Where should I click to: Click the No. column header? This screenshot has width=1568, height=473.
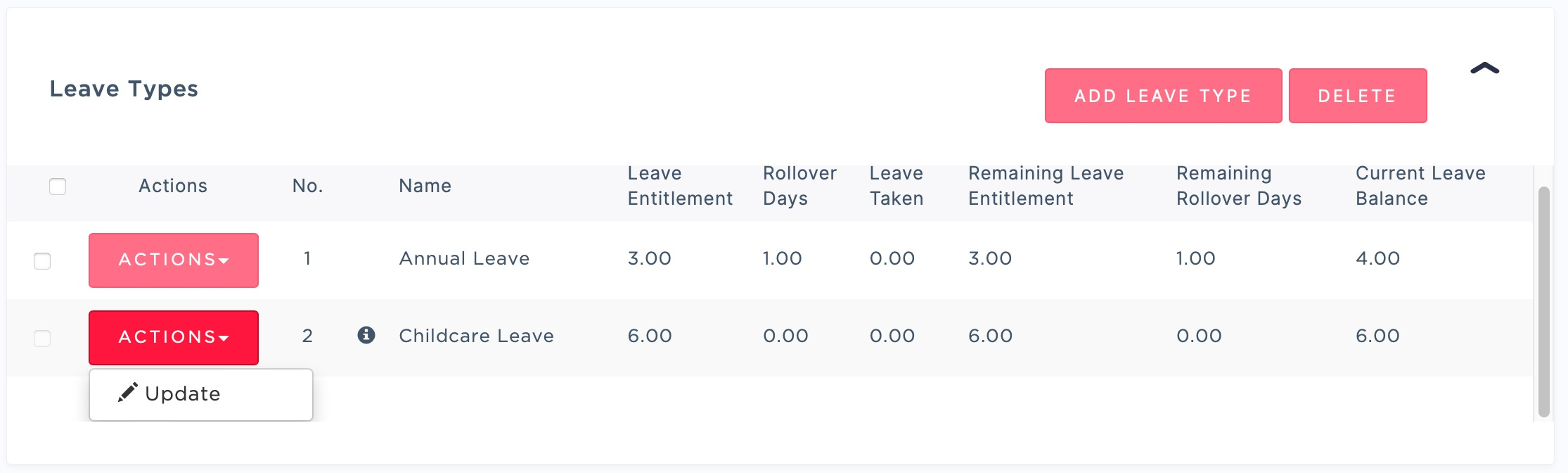(x=307, y=186)
